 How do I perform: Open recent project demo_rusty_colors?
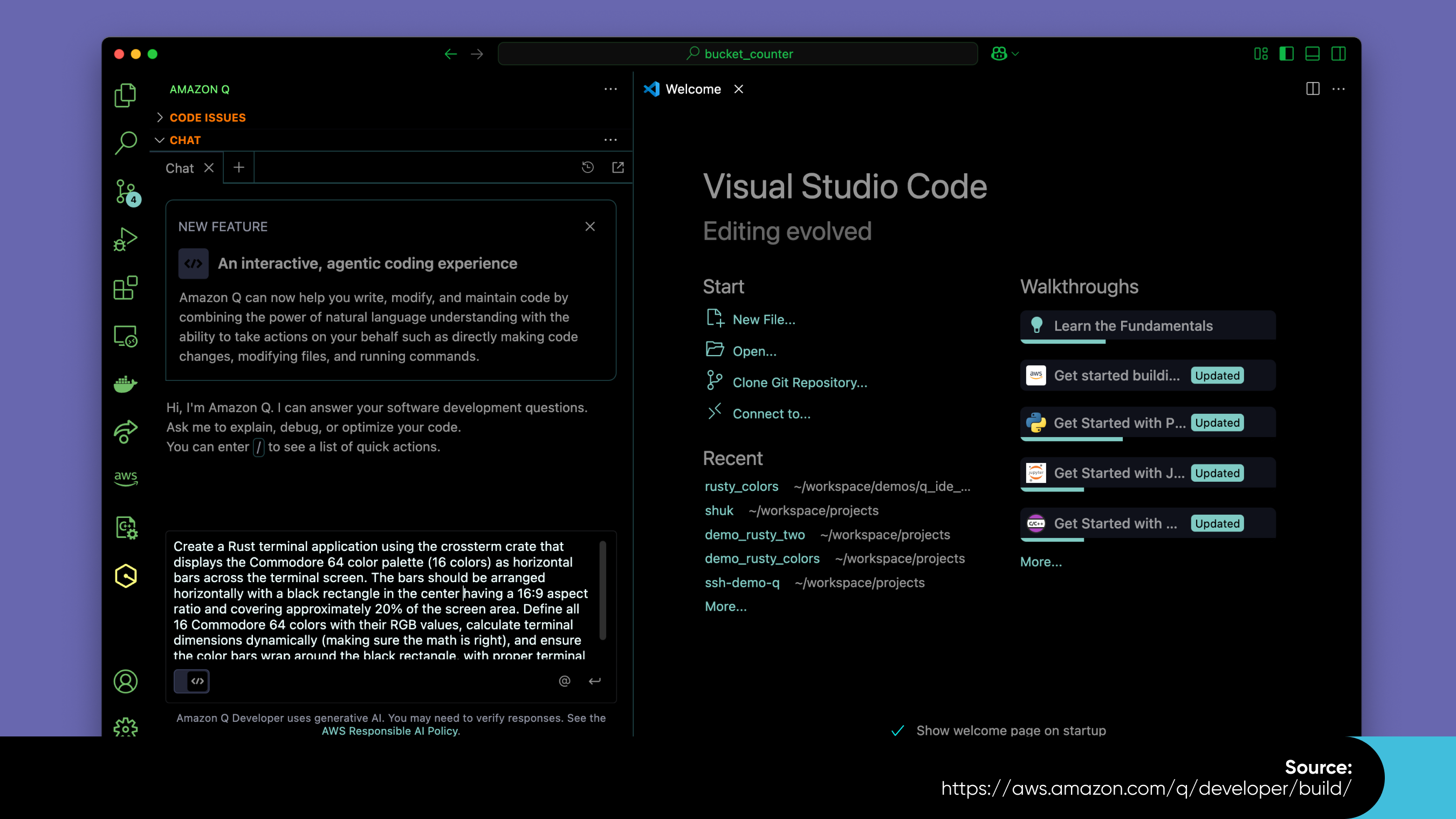[x=762, y=558]
